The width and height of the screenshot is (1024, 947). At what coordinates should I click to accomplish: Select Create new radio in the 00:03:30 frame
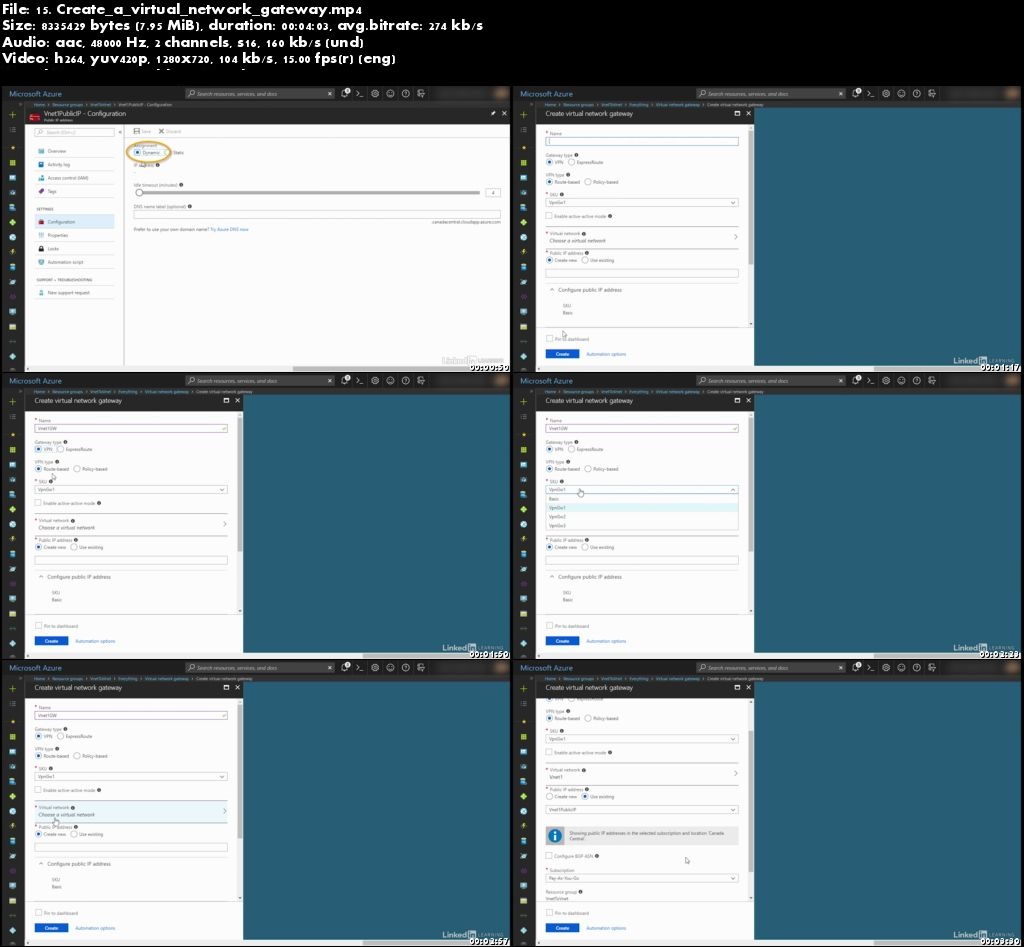pos(549,796)
